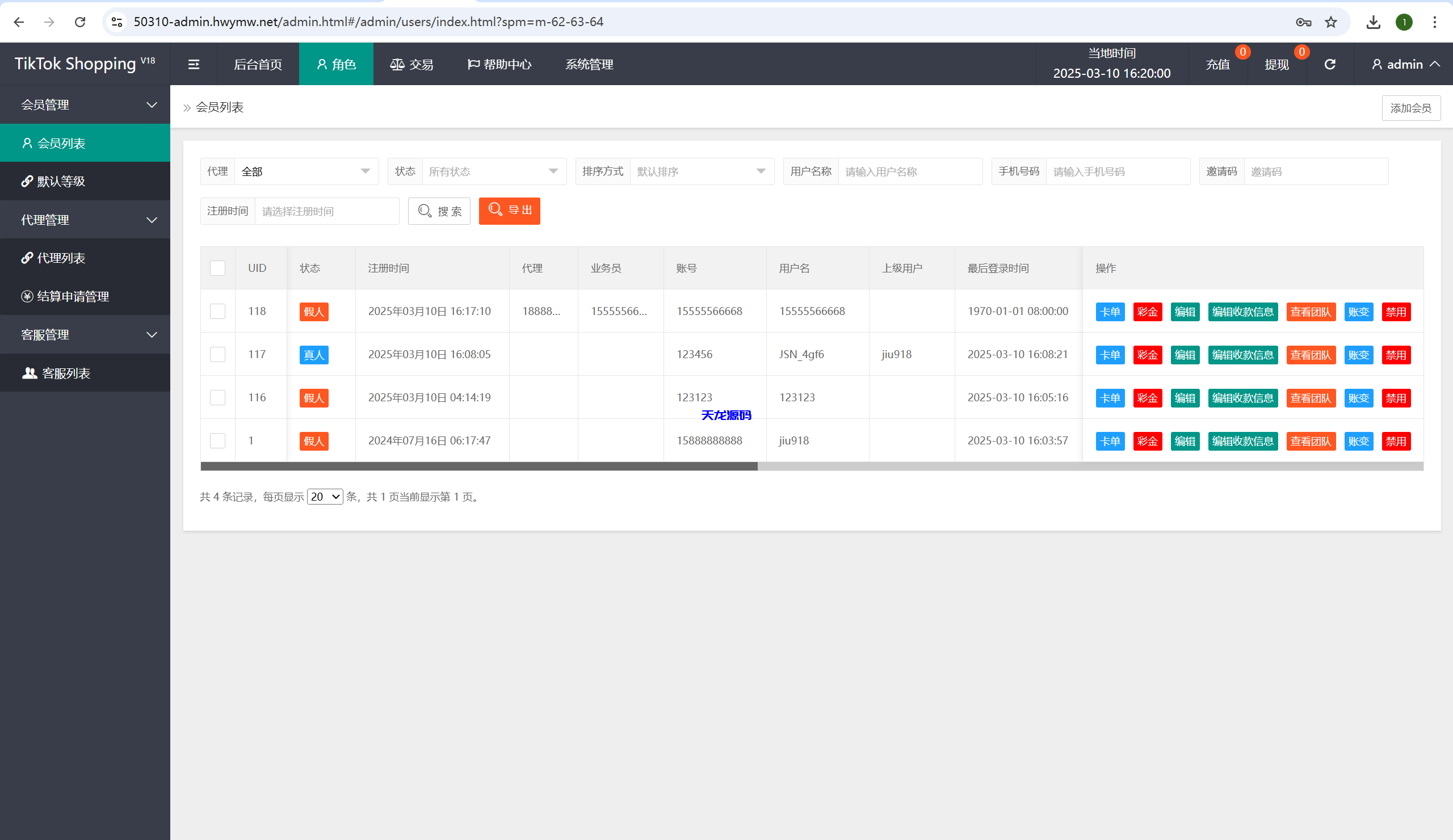Toggle the select-all checkbox in table header
This screenshot has height=840, width=1453.
click(x=217, y=267)
